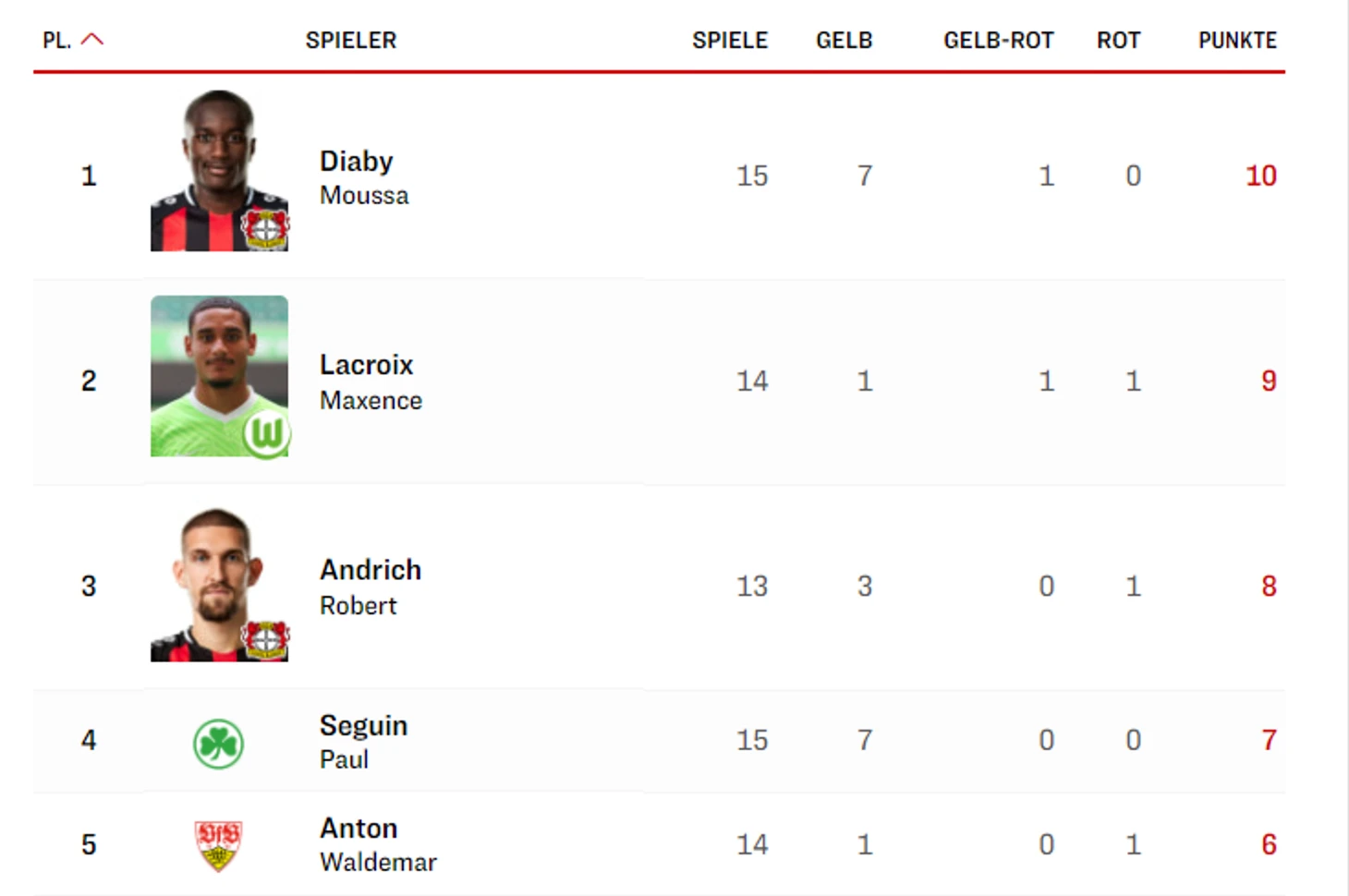Sort by GELB column header
Viewport: 1349px width, 896px height.
844,41
